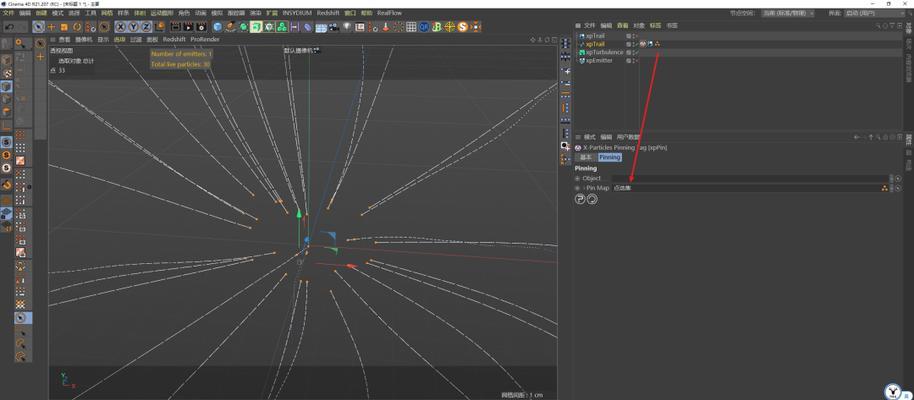Switch to the 基本 tab

586,157
